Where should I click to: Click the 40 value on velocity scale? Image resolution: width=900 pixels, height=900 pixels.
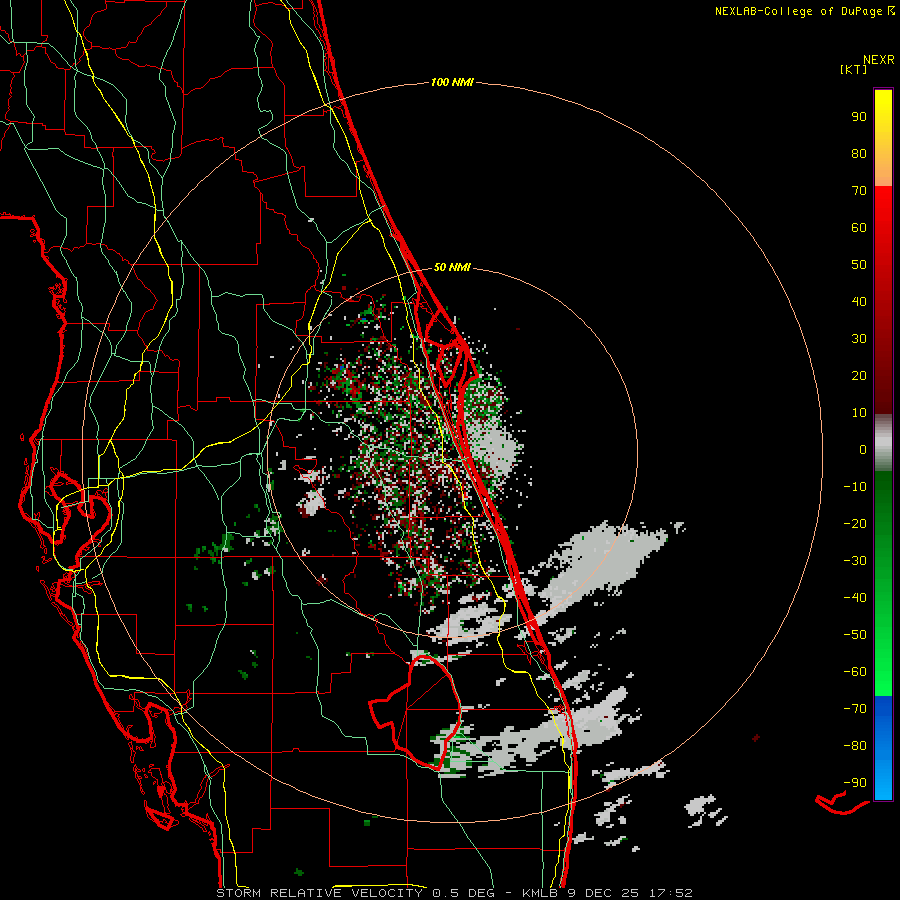[859, 302]
